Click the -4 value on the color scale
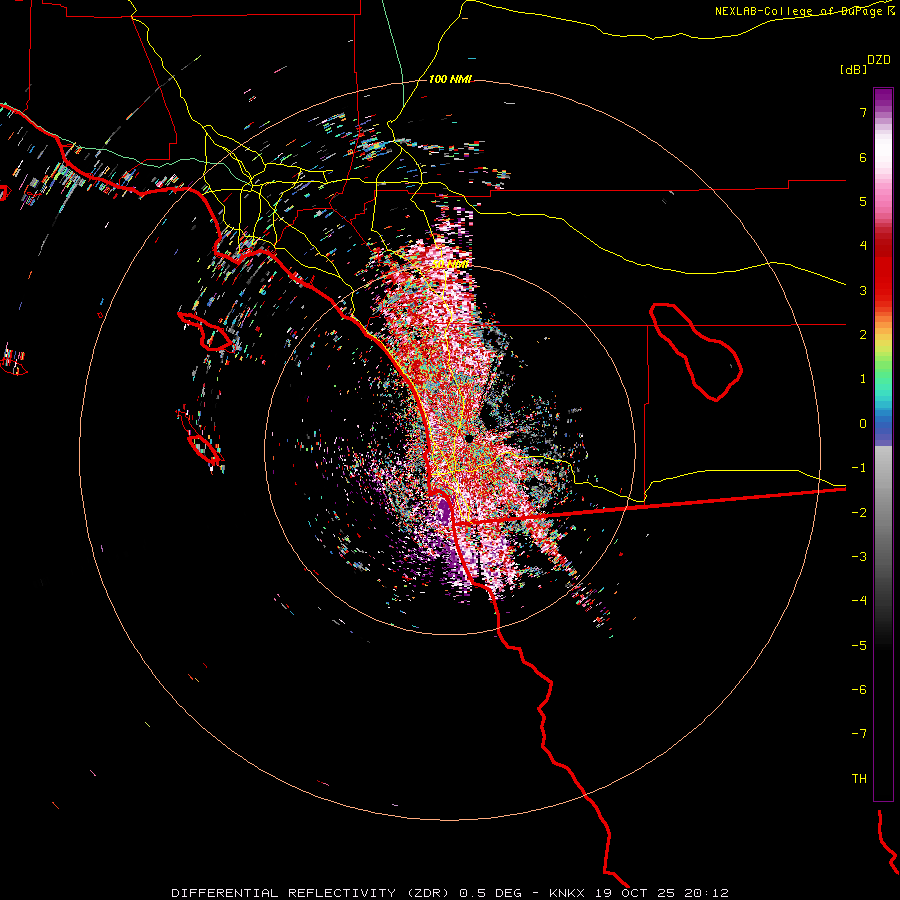The image size is (900, 900). 859,601
